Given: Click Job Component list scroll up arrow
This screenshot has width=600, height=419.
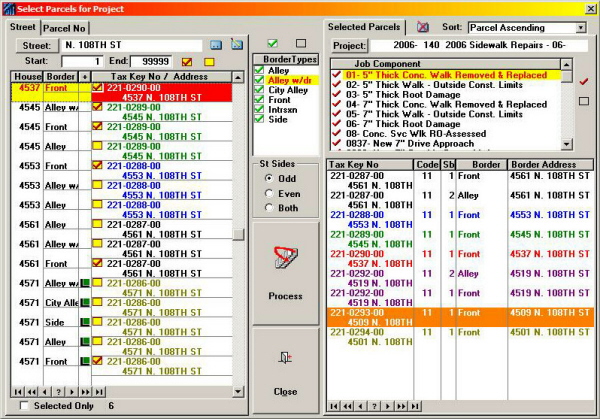Looking at the screenshot, I should (566, 64).
